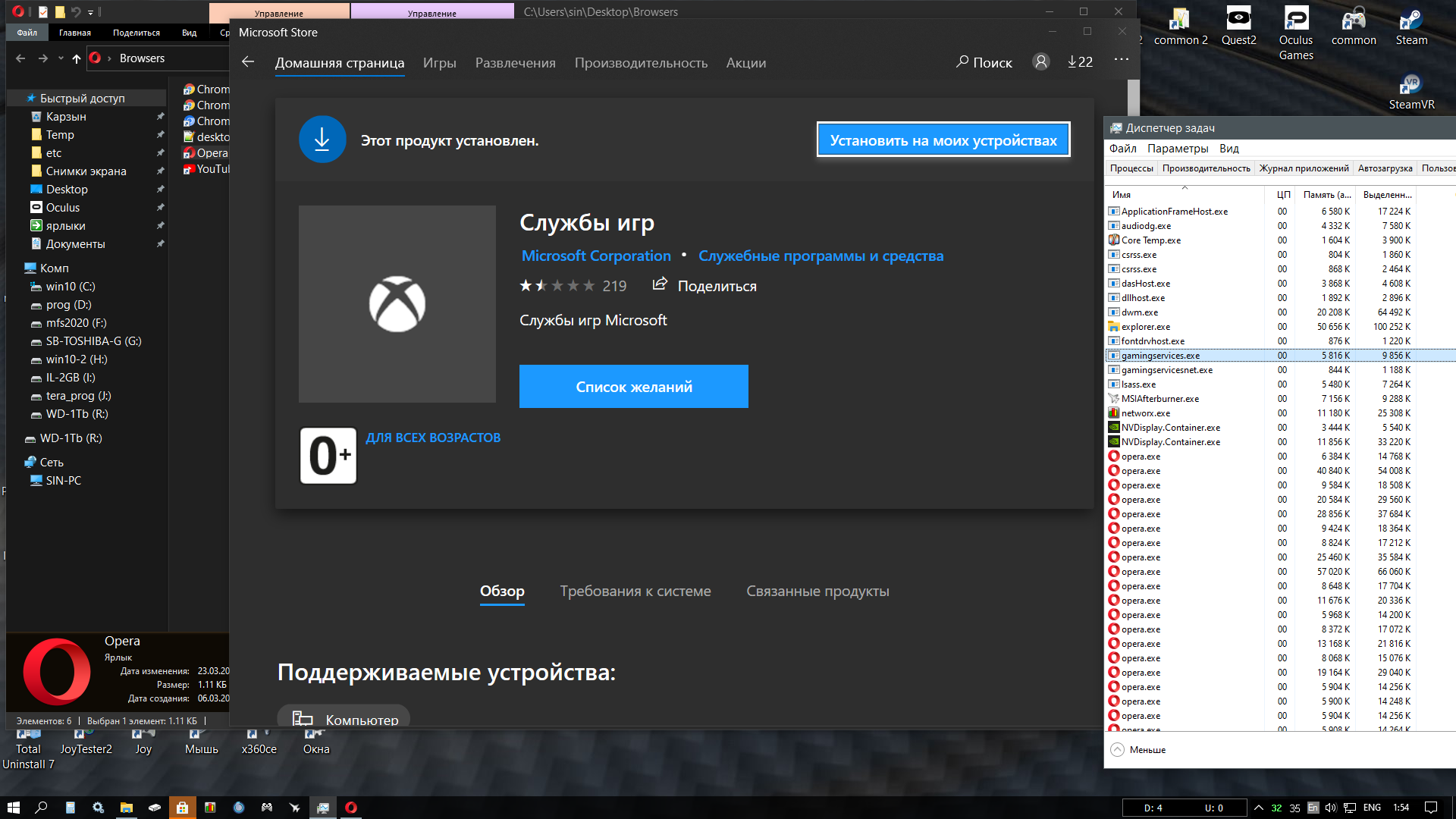Viewport: 1456px width, 819px height.
Task: Open downloads queue showing 22
Action: (x=1080, y=62)
